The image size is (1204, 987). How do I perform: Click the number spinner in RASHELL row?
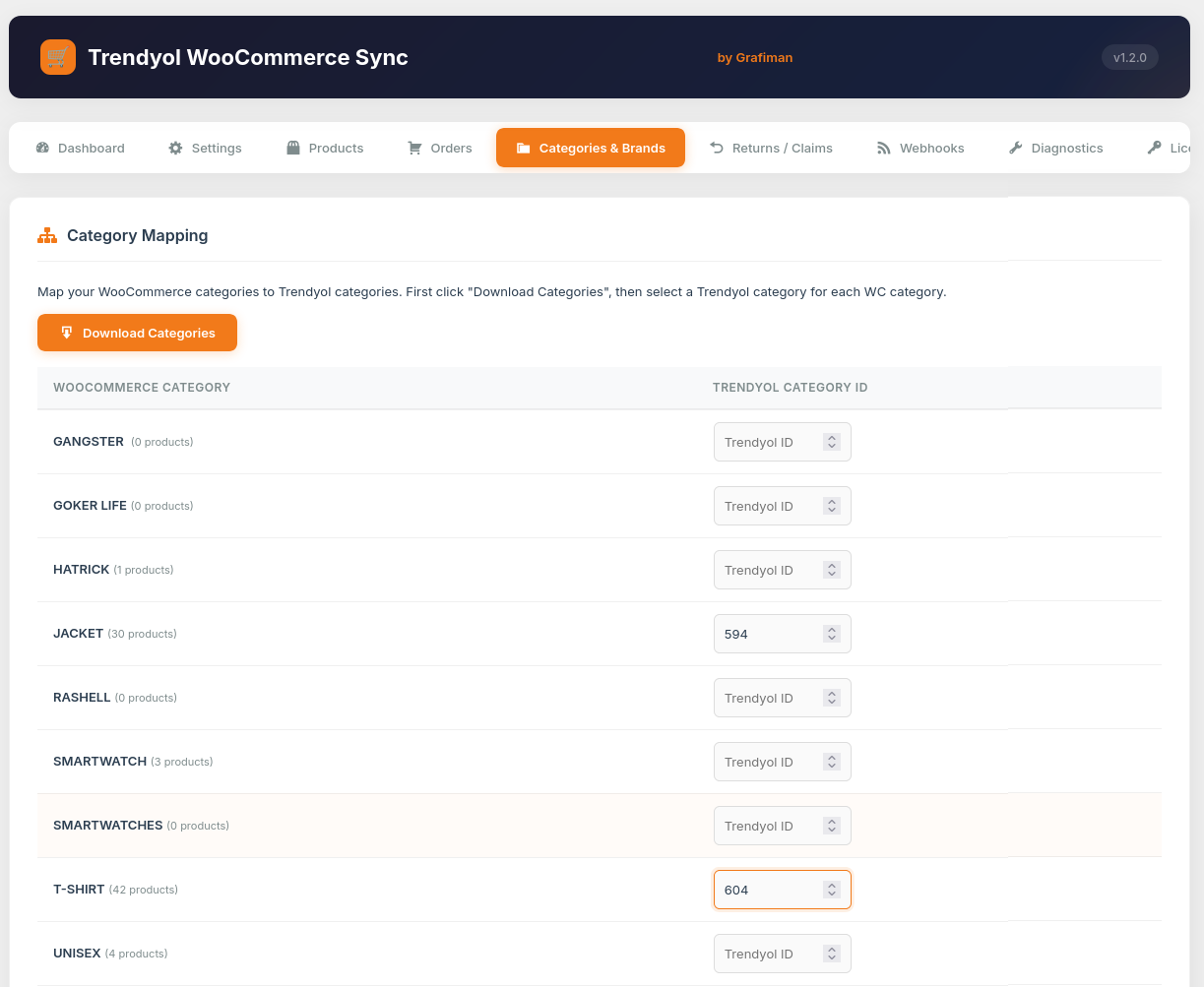point(832,698)
